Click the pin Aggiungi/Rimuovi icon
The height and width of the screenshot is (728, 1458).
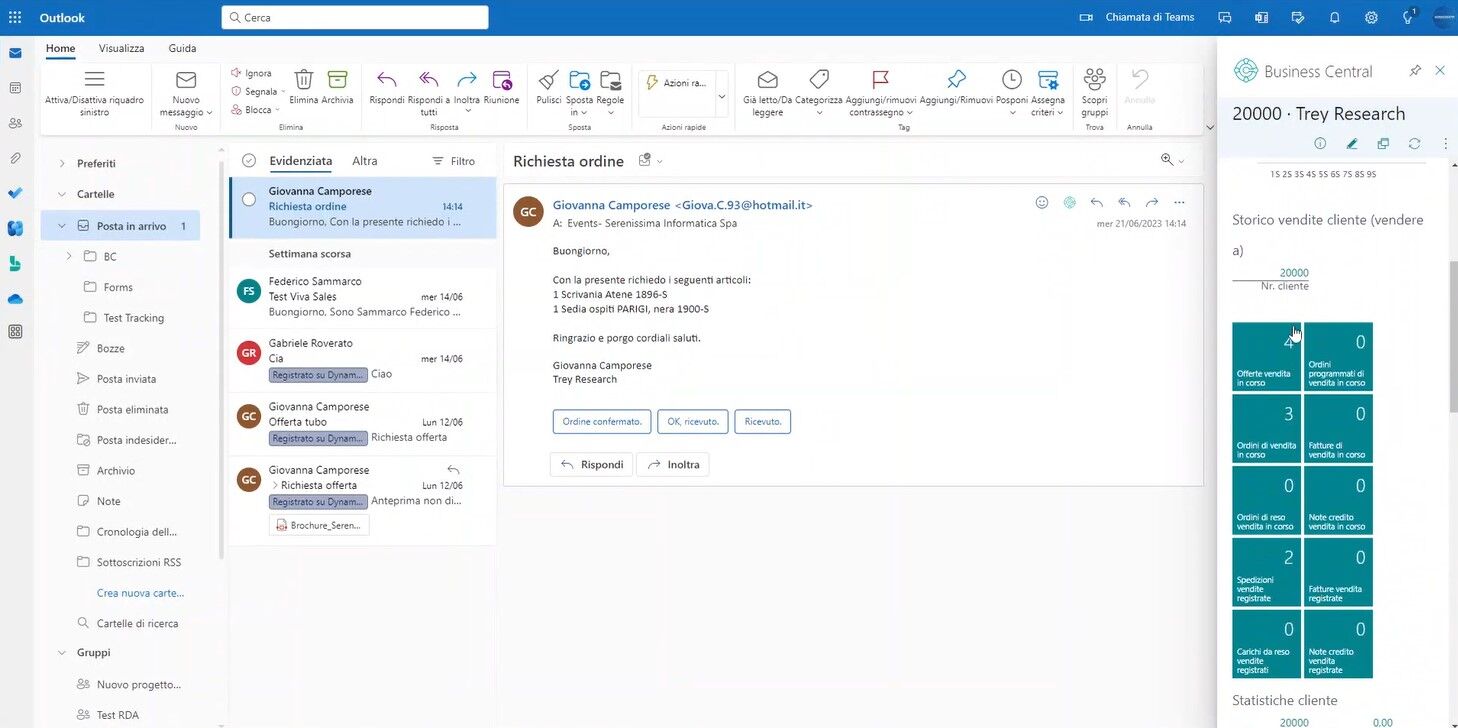coord(957,79)
